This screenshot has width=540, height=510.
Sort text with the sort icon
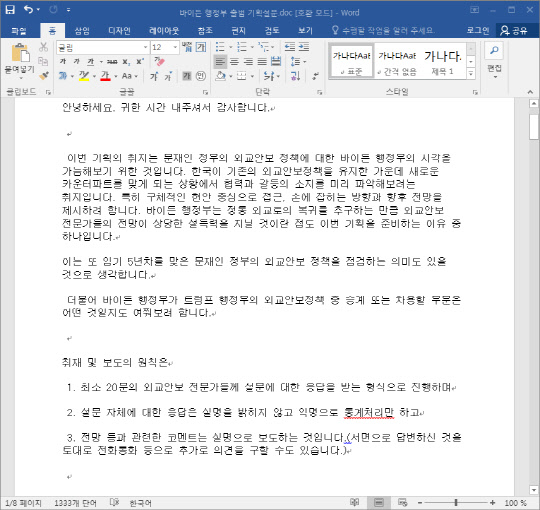pos(295,76)
